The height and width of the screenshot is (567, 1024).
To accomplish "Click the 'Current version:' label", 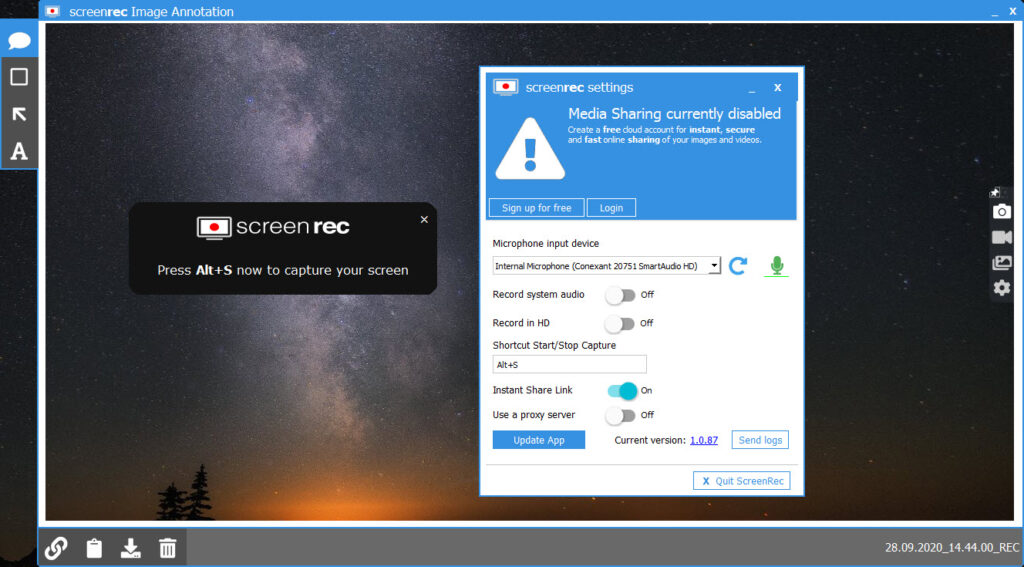I will 650,440.
